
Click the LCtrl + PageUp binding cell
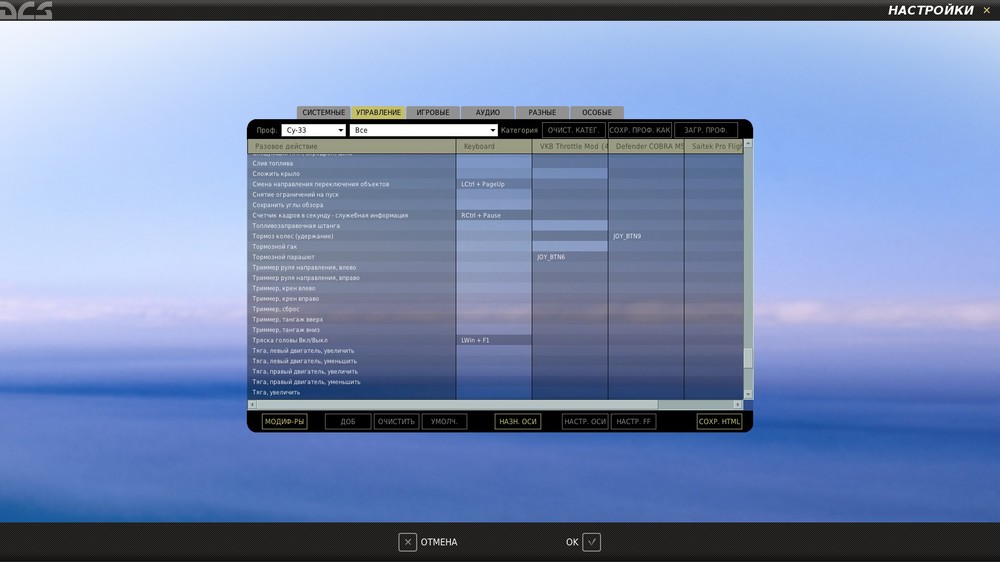494,184
